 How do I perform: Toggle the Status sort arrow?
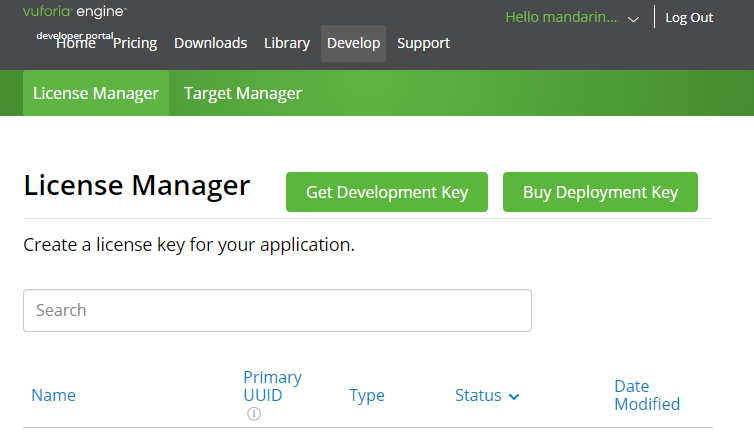tap(514, 397)
